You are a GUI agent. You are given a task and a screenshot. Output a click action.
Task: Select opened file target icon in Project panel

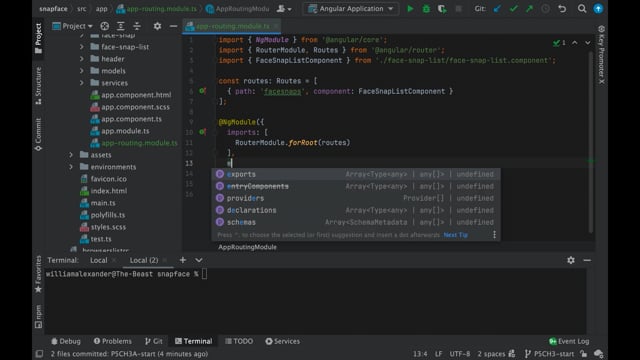pos(104,26)
